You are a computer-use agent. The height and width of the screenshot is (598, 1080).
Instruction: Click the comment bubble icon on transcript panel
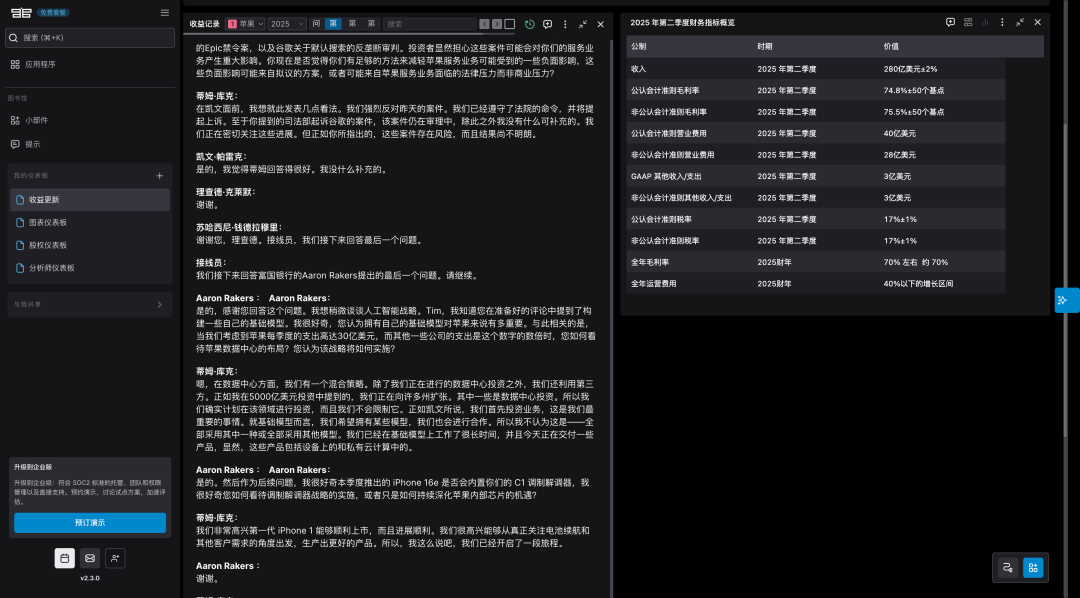coord(547,23)
